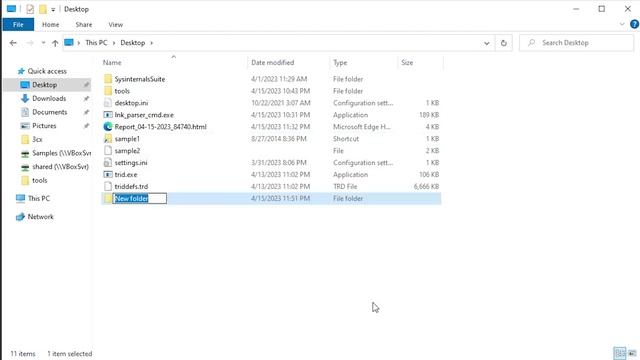
Task: Click the pin icon beside Documents
Action: click(86, 112)
